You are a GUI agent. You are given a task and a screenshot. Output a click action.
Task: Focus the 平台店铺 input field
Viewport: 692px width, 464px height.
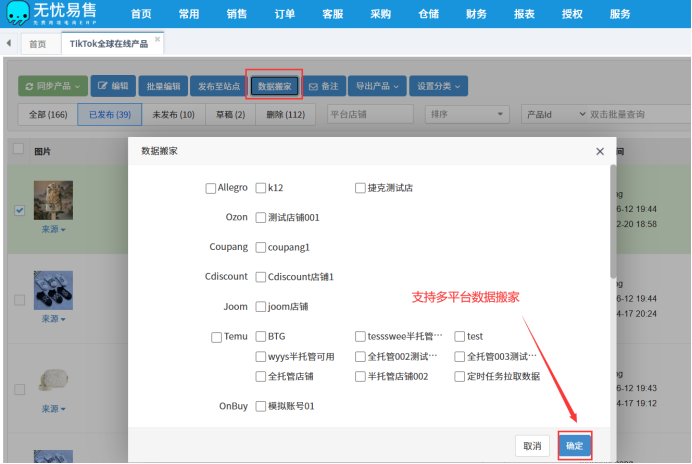(x=370, y=114)
